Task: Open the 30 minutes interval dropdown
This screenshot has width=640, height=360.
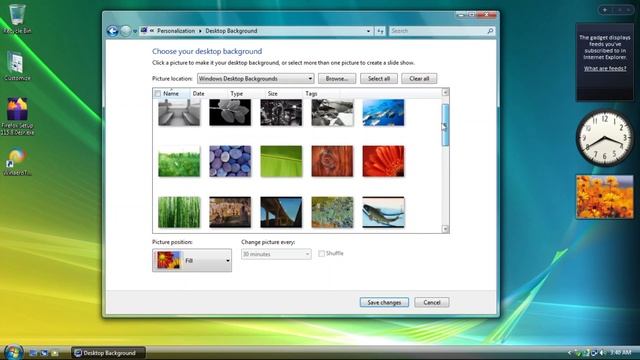Action: tap(276, 254)
